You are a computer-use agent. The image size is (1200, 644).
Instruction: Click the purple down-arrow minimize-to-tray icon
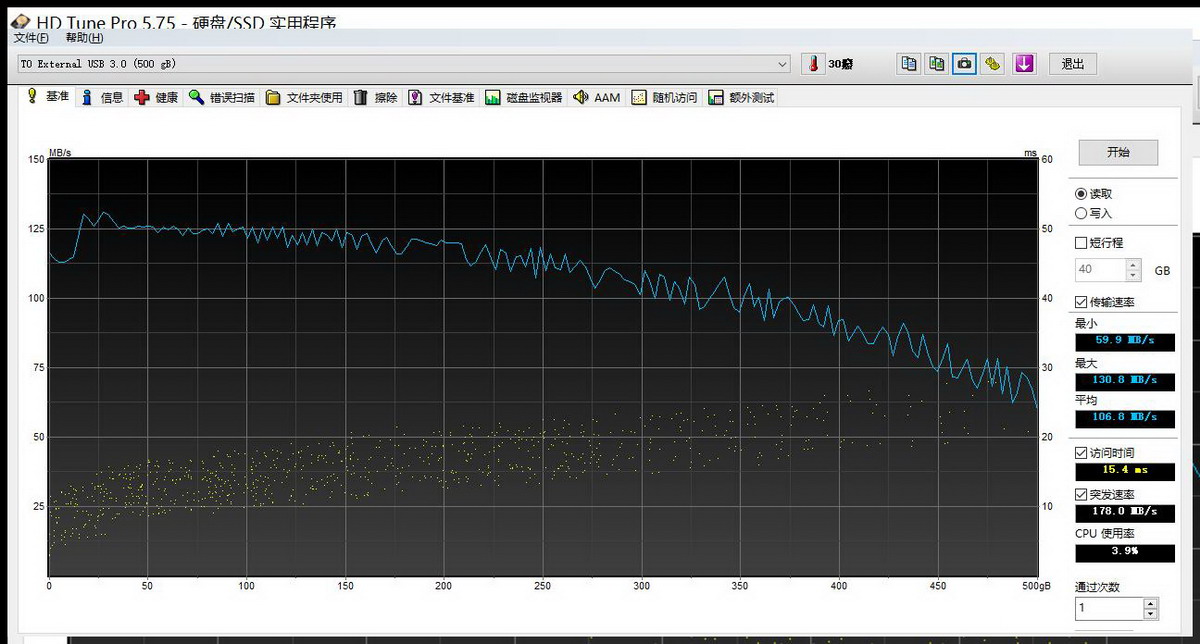point(1023,64)
